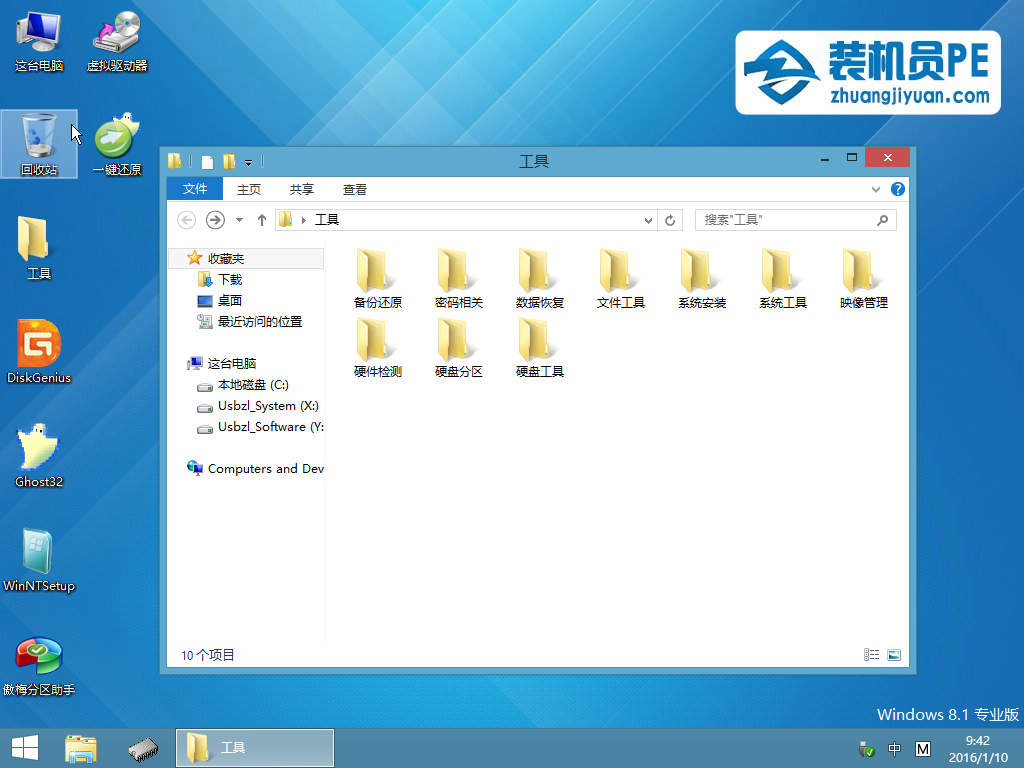The image size is (1024, 768).
Task: Launch Ghost32 from the desktop
Action: (x=39, y=456)
